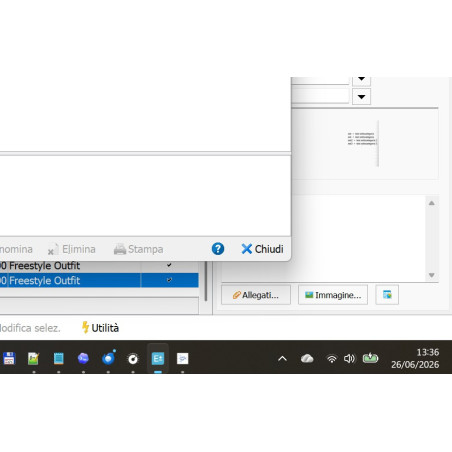Select the highlighted Freestyle Outfit row
This screenshot has width=452, height=452.
click(99, 280)
